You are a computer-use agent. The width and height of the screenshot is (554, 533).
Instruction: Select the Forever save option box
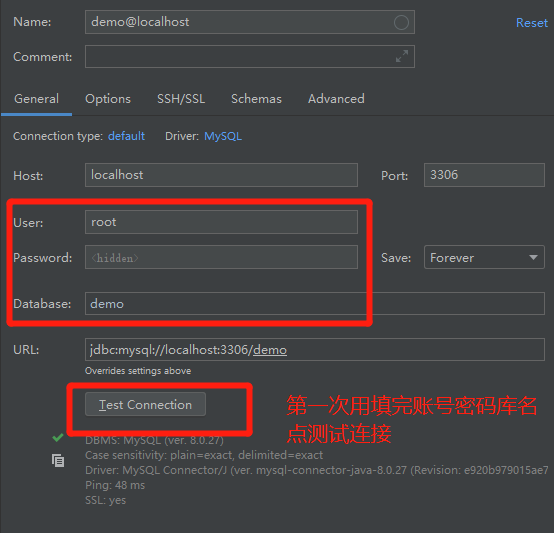tap(484, 257)
